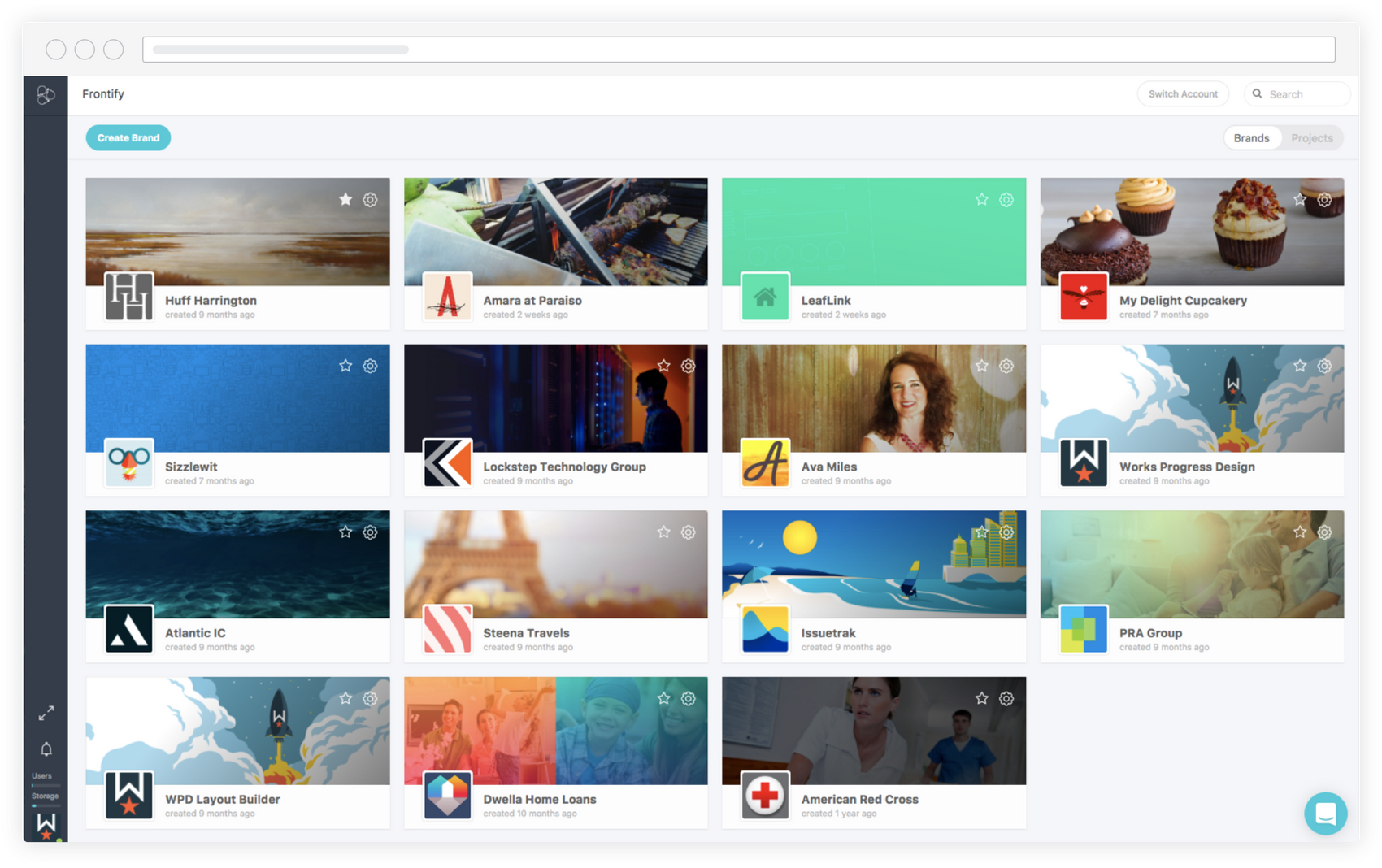This screenshot has width=1382, height=868.
Task: Favorite the Atlantic IC brand star
Action: click(345, 532)
